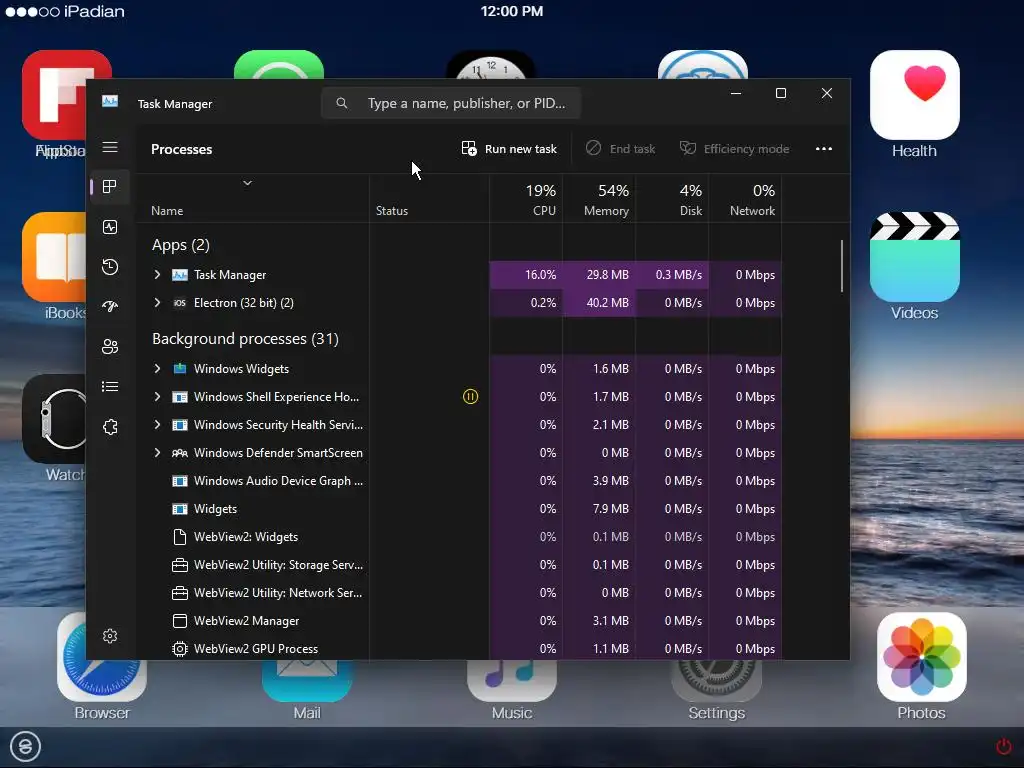Viewport: 1024px width, 768px height.
Task: Select WebView2 Utility: Storage Service row
Action: click(458, 565)
